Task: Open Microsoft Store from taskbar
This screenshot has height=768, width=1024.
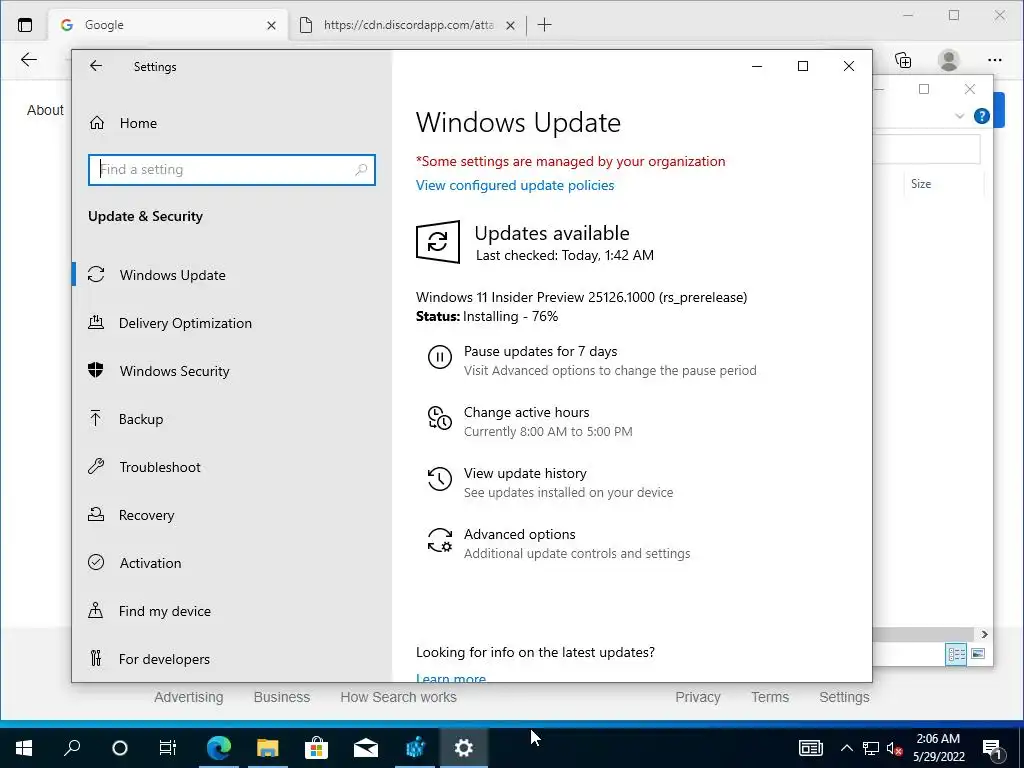Action: [x=316, y=748]
